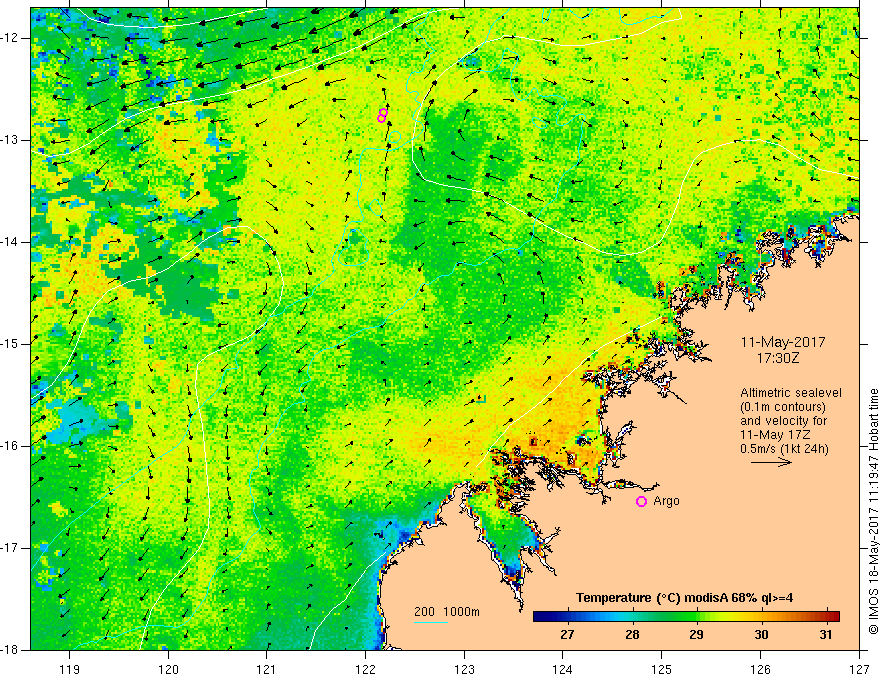Click the 'Altimetric sealevel' text
Image resolution: width=880 pixels, height=680 pixels.
pyautogui.click(x=791, y=393)
